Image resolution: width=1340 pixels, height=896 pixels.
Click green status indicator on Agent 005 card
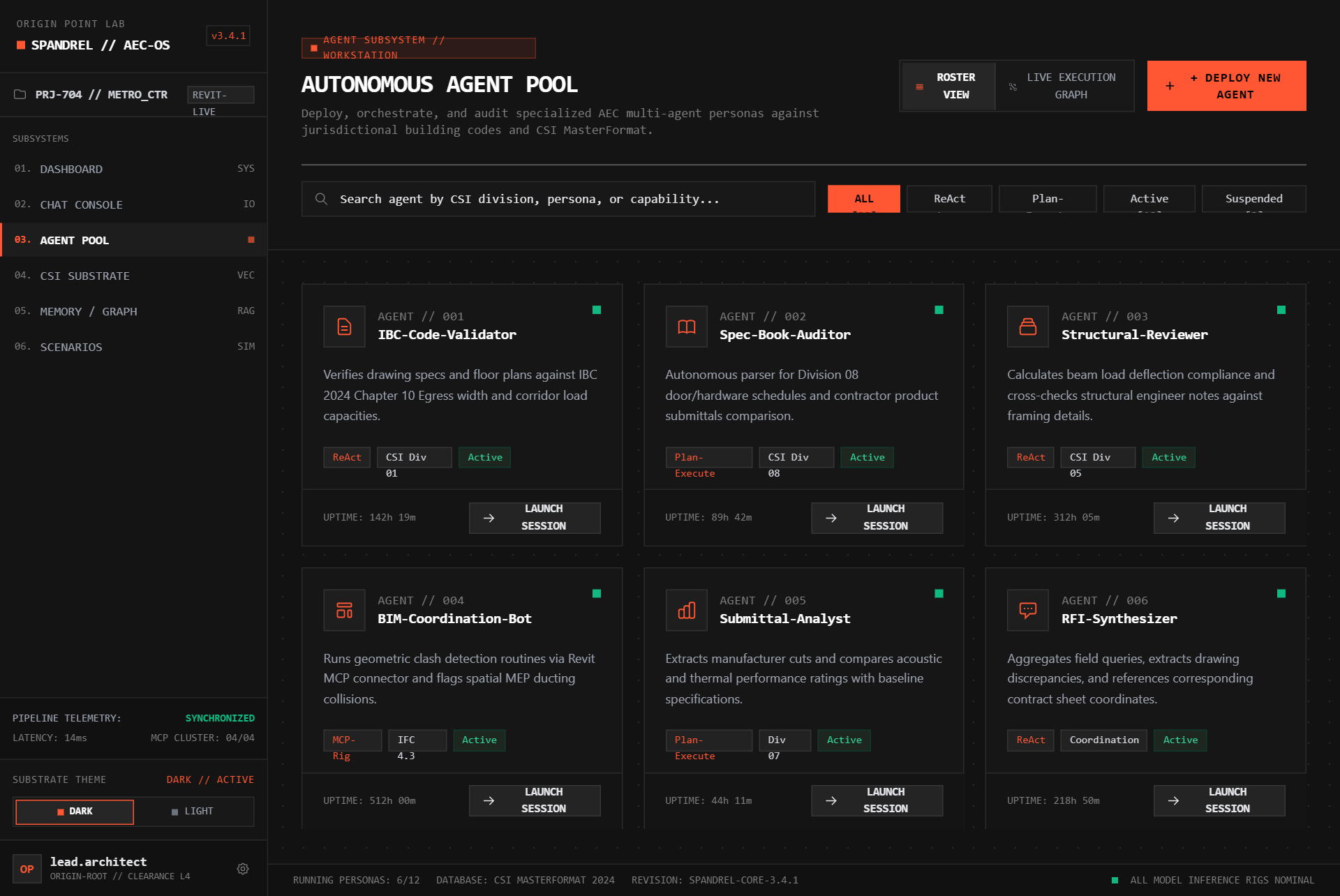(x=939, y=594)
